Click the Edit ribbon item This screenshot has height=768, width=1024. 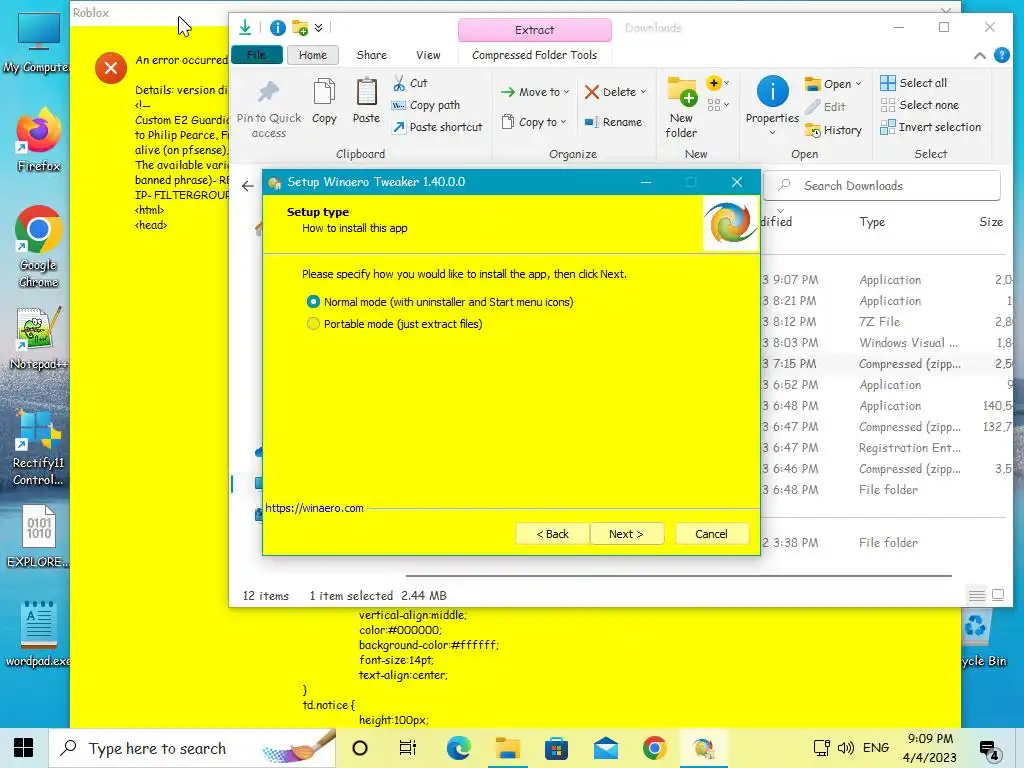[x=826, y=106]
